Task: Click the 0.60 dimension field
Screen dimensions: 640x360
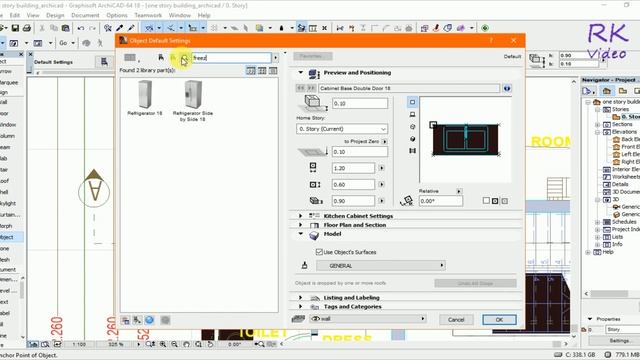Action: [x=353, y=184]
